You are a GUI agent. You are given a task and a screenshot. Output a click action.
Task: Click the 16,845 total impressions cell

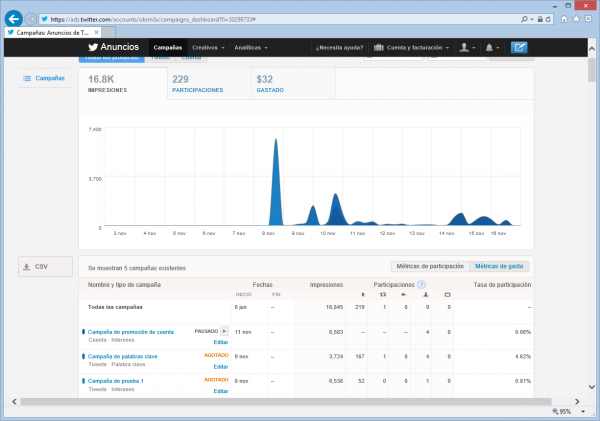[x=334, y=307]
